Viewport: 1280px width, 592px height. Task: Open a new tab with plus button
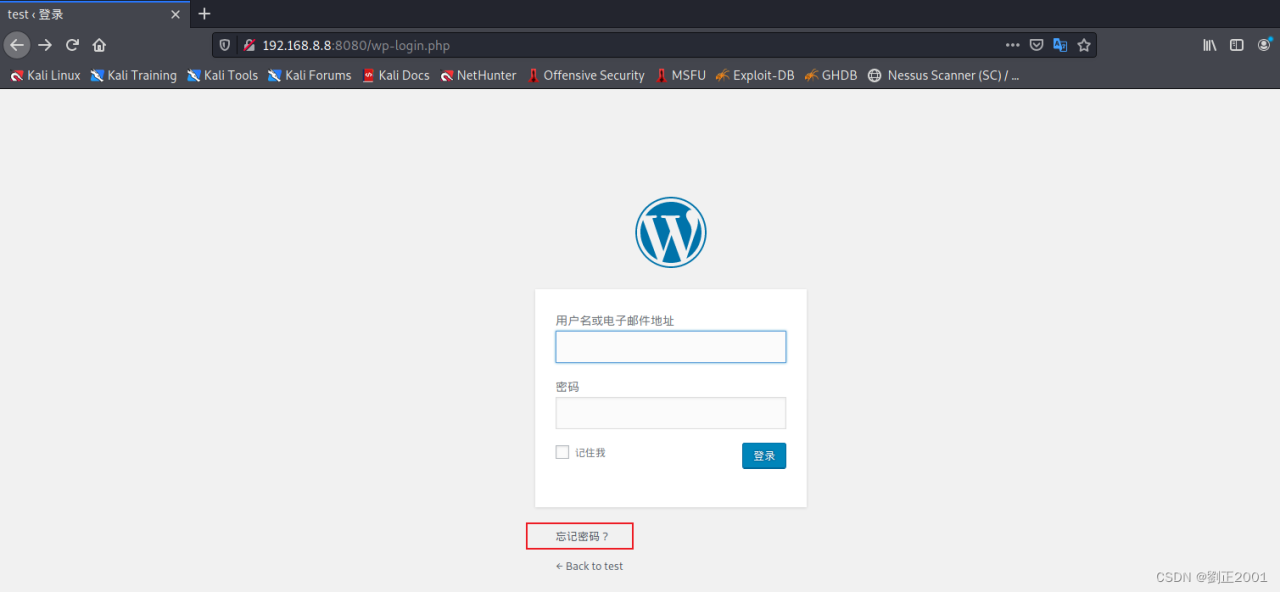pos(204,14)
